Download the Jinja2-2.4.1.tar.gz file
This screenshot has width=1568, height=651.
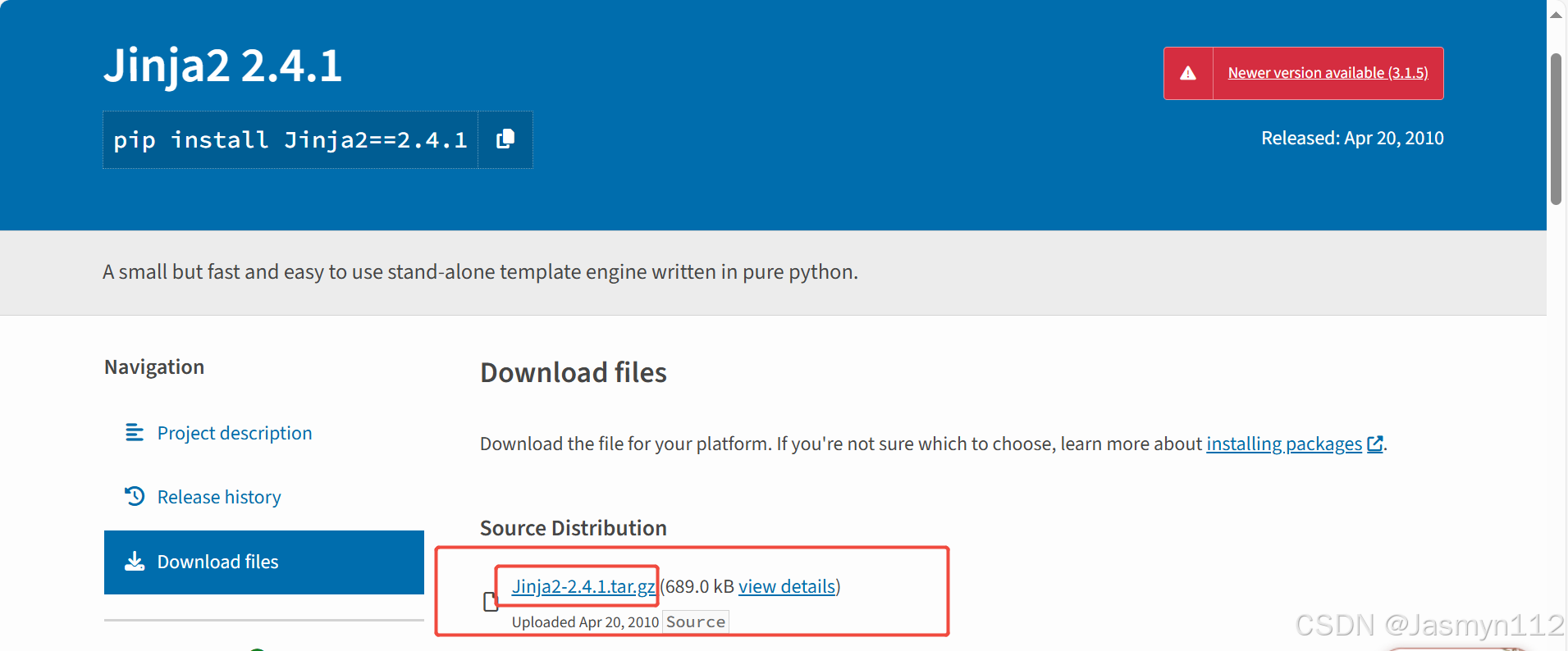click(x=583, y=586)
